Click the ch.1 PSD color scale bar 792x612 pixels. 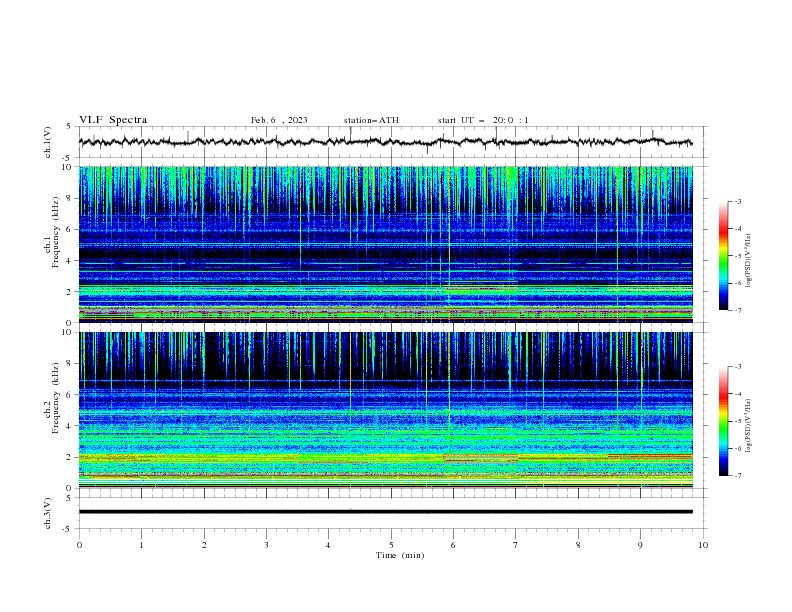coord(723,256)
